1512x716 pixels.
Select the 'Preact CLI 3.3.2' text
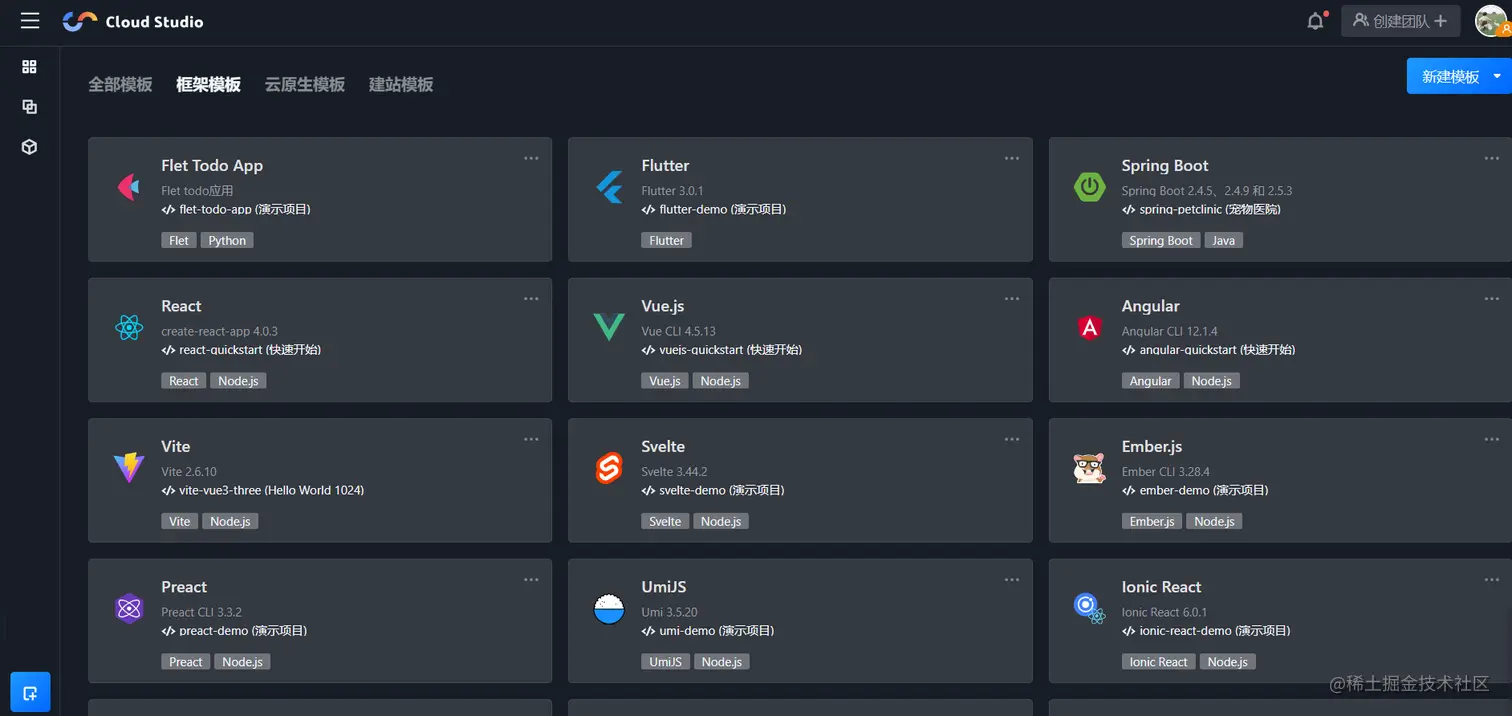(x=201, y=612)
